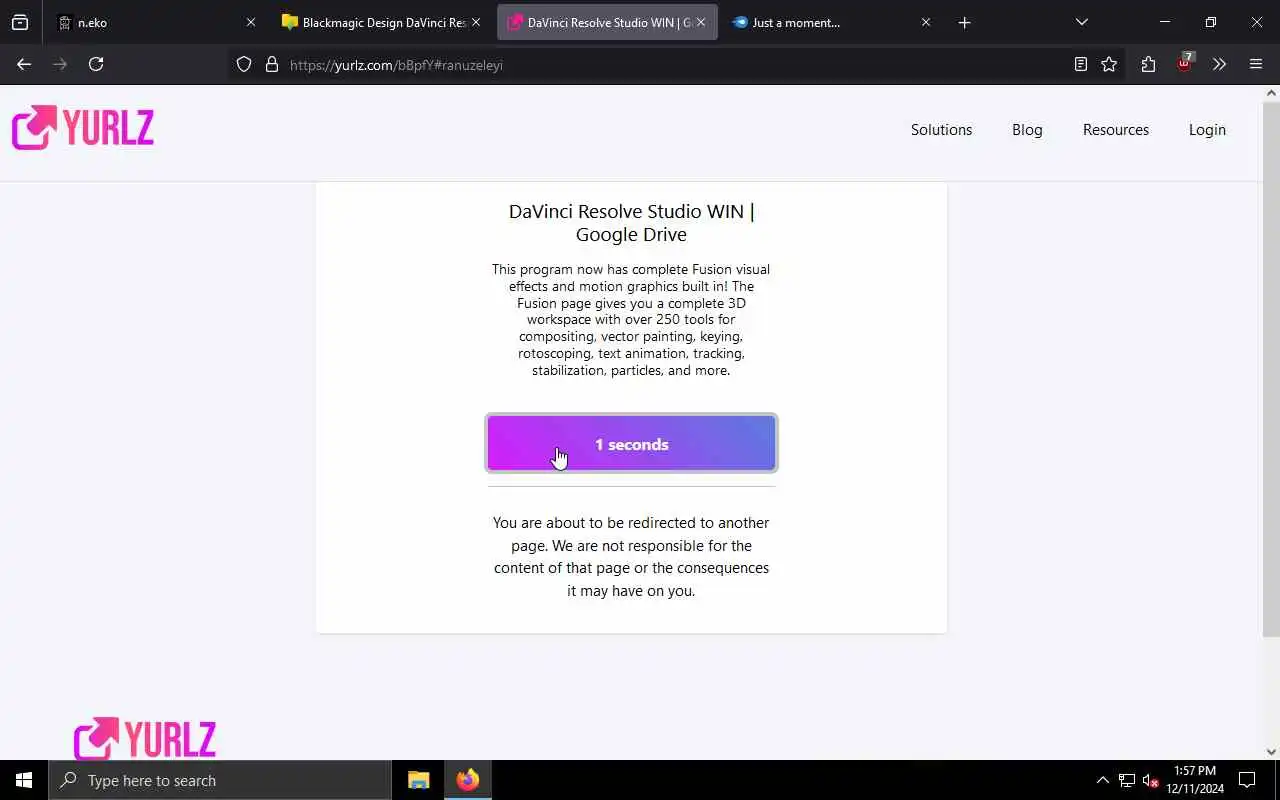Minimize the Firefox window
The image size is (1280, 800).
pyautogui.click(x=1165, y=22)
